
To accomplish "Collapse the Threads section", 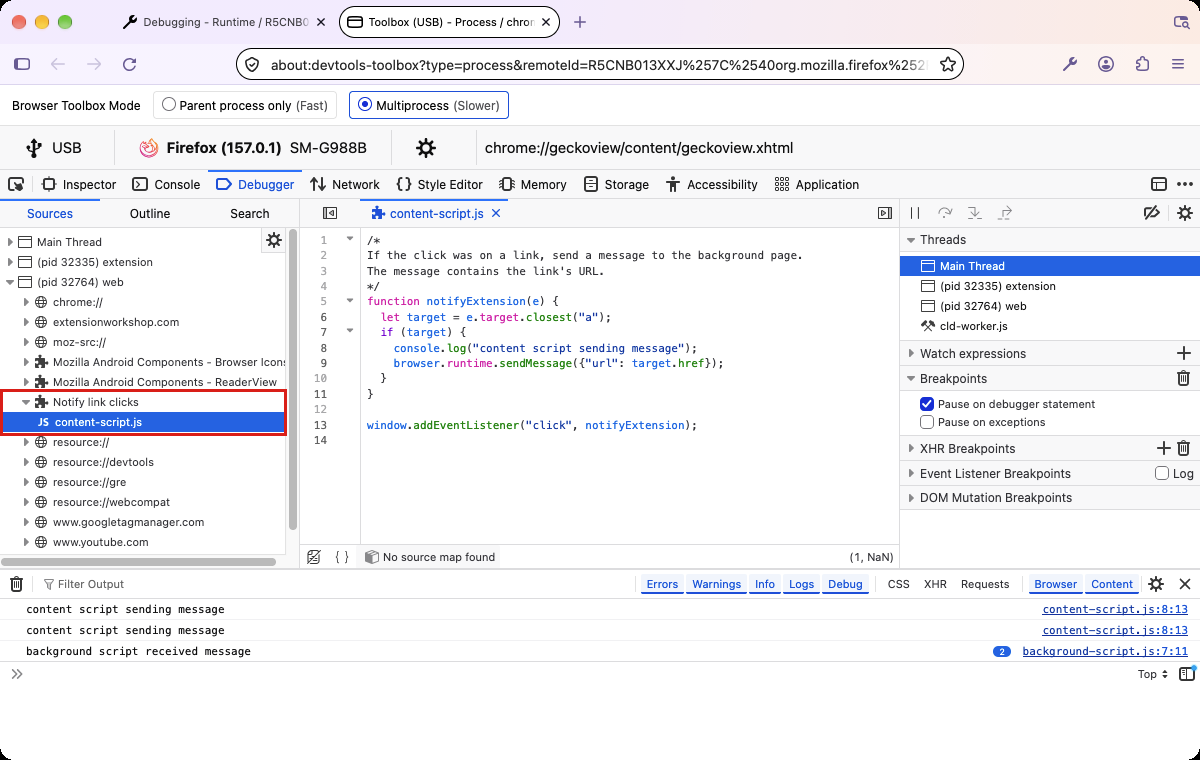I will coord(911,240).
